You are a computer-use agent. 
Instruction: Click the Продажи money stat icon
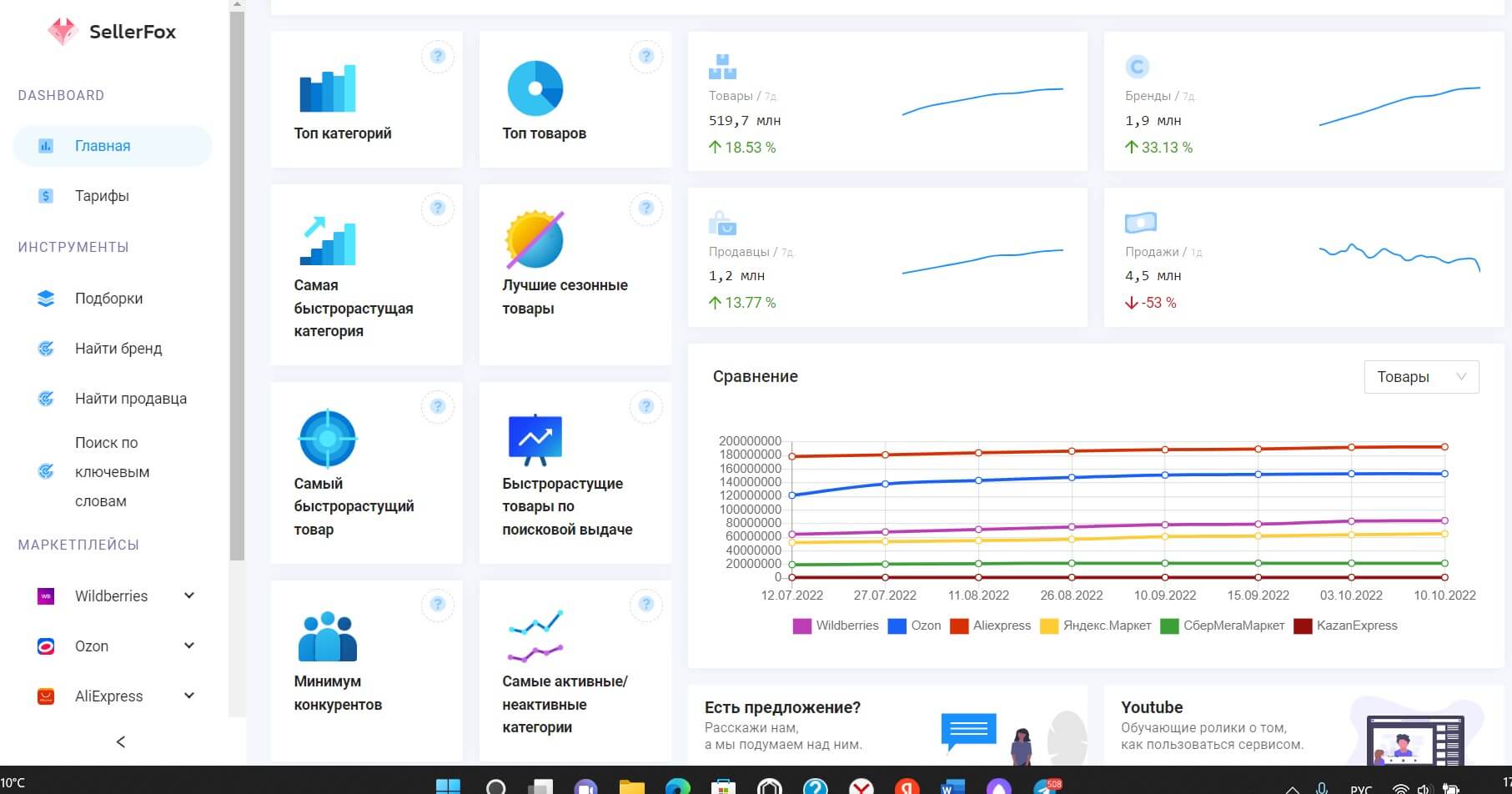point(1141,223)
